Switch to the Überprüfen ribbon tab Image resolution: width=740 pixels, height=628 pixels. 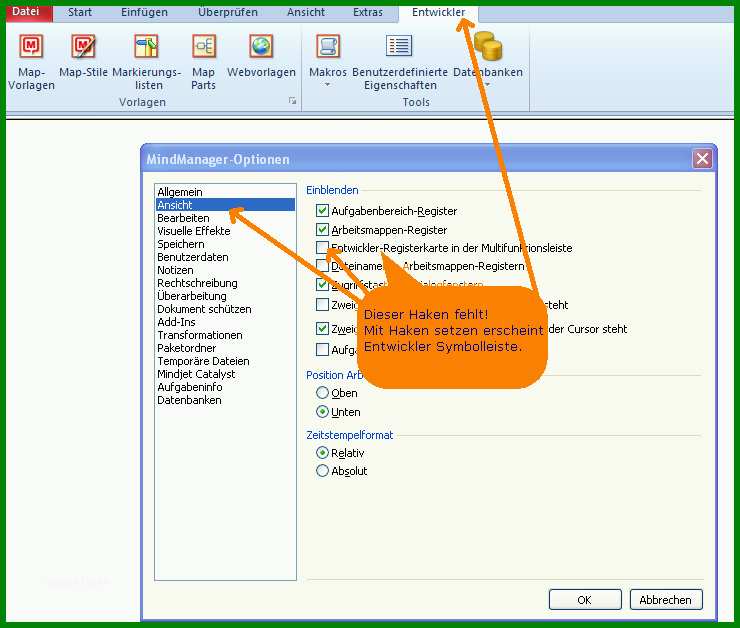[228, 12]
